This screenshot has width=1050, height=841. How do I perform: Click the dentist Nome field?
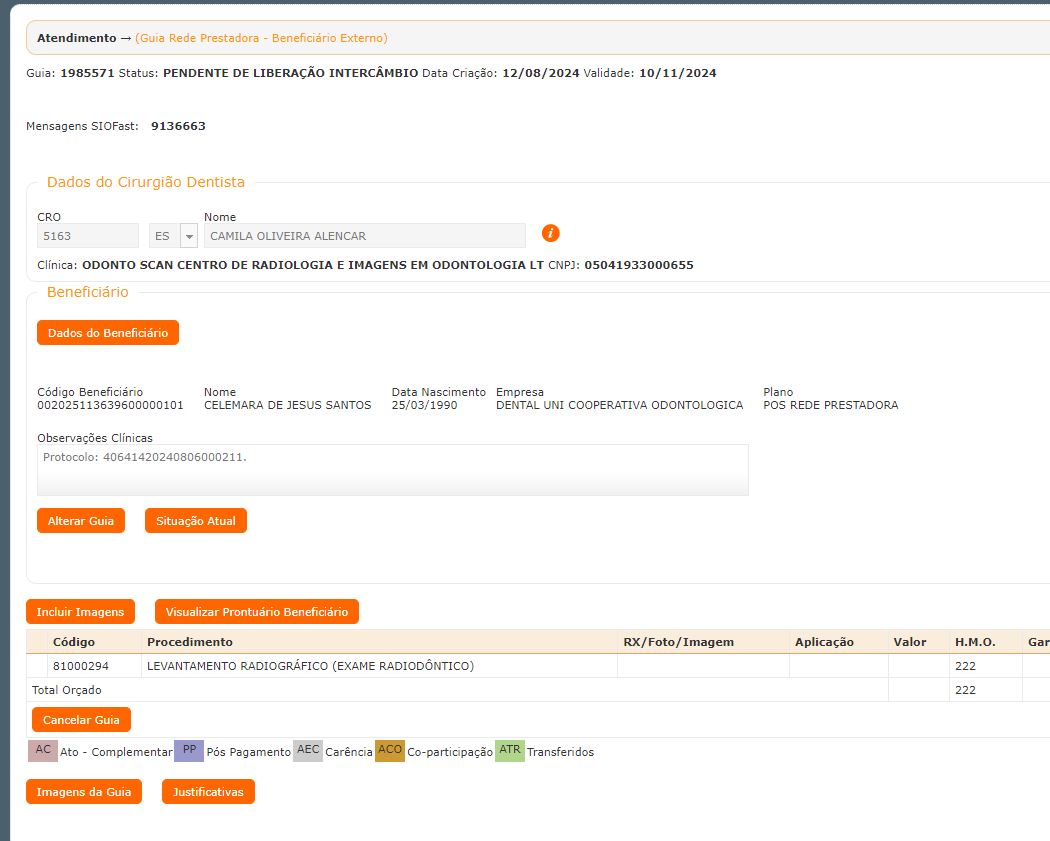[364, 236]
